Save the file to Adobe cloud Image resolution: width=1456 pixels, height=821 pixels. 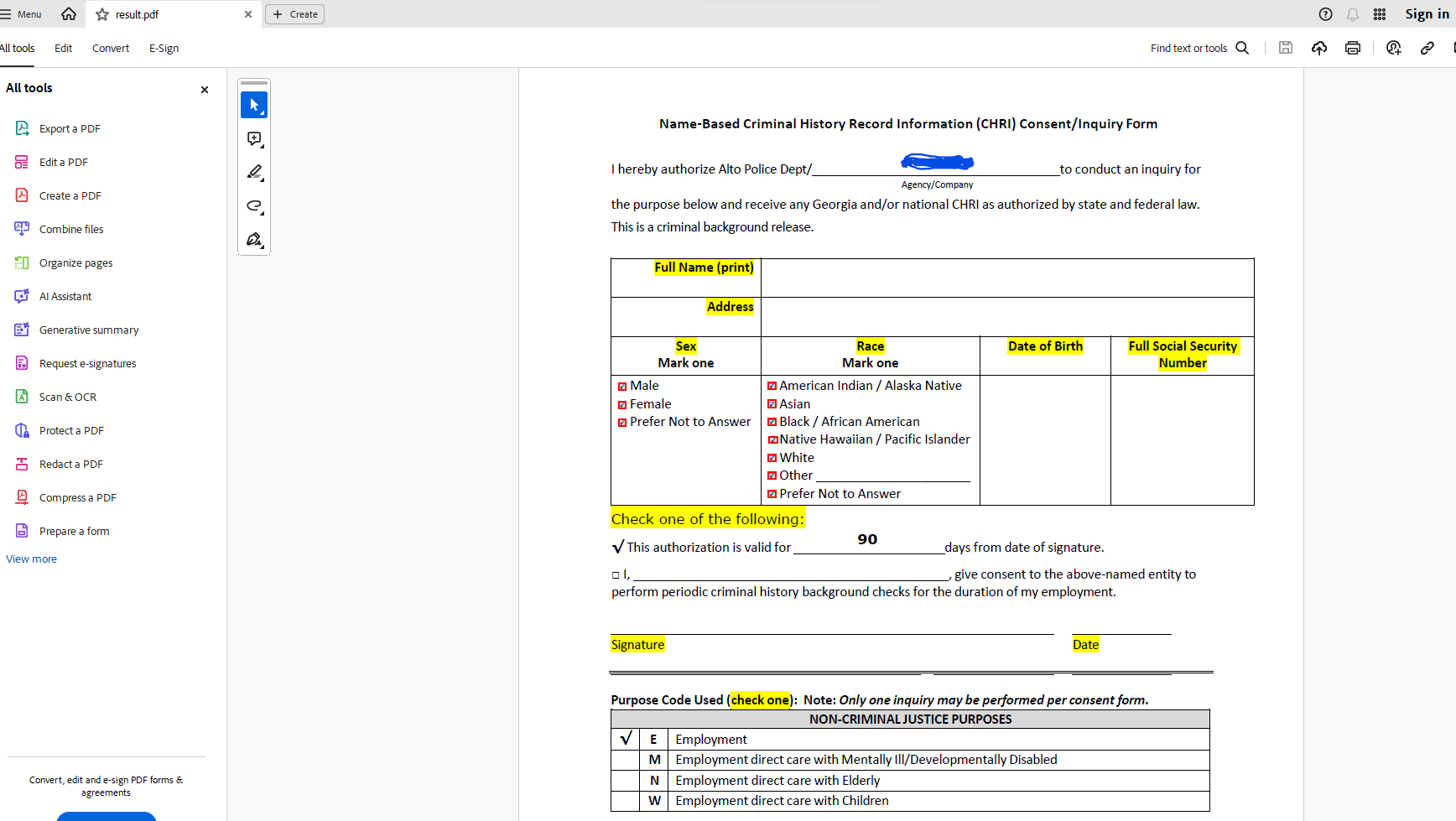(x=1318, y=48)
